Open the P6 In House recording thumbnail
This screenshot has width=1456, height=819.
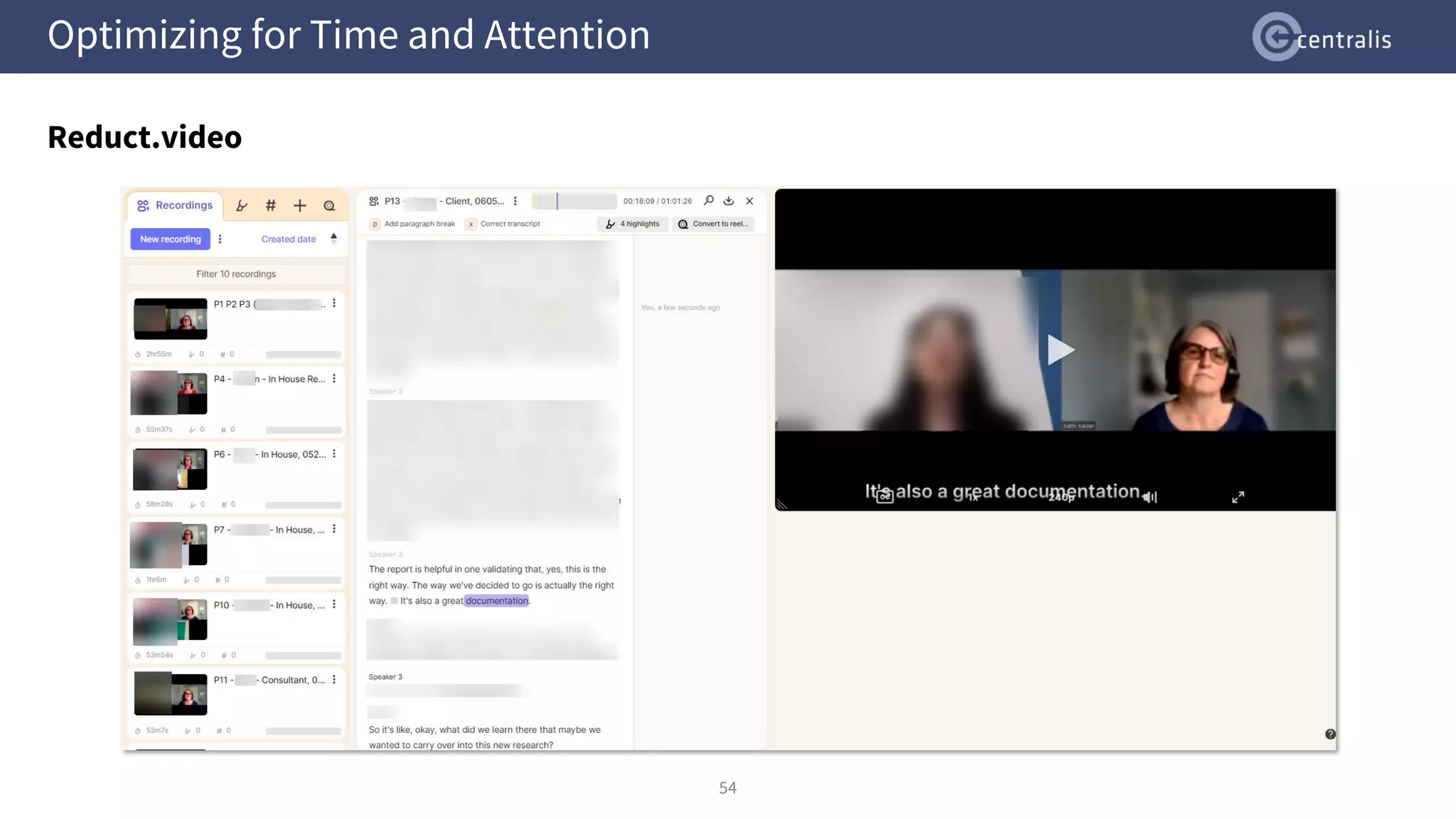pyautogui.click(x=170, y=469)
